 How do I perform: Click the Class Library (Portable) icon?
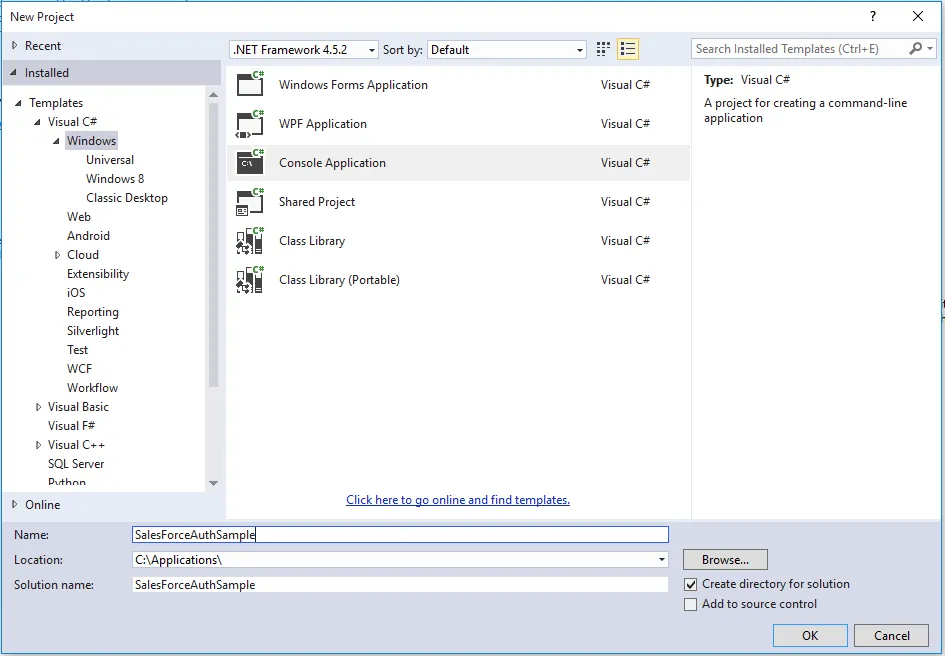pyautogui.click(x=250, y=279)
